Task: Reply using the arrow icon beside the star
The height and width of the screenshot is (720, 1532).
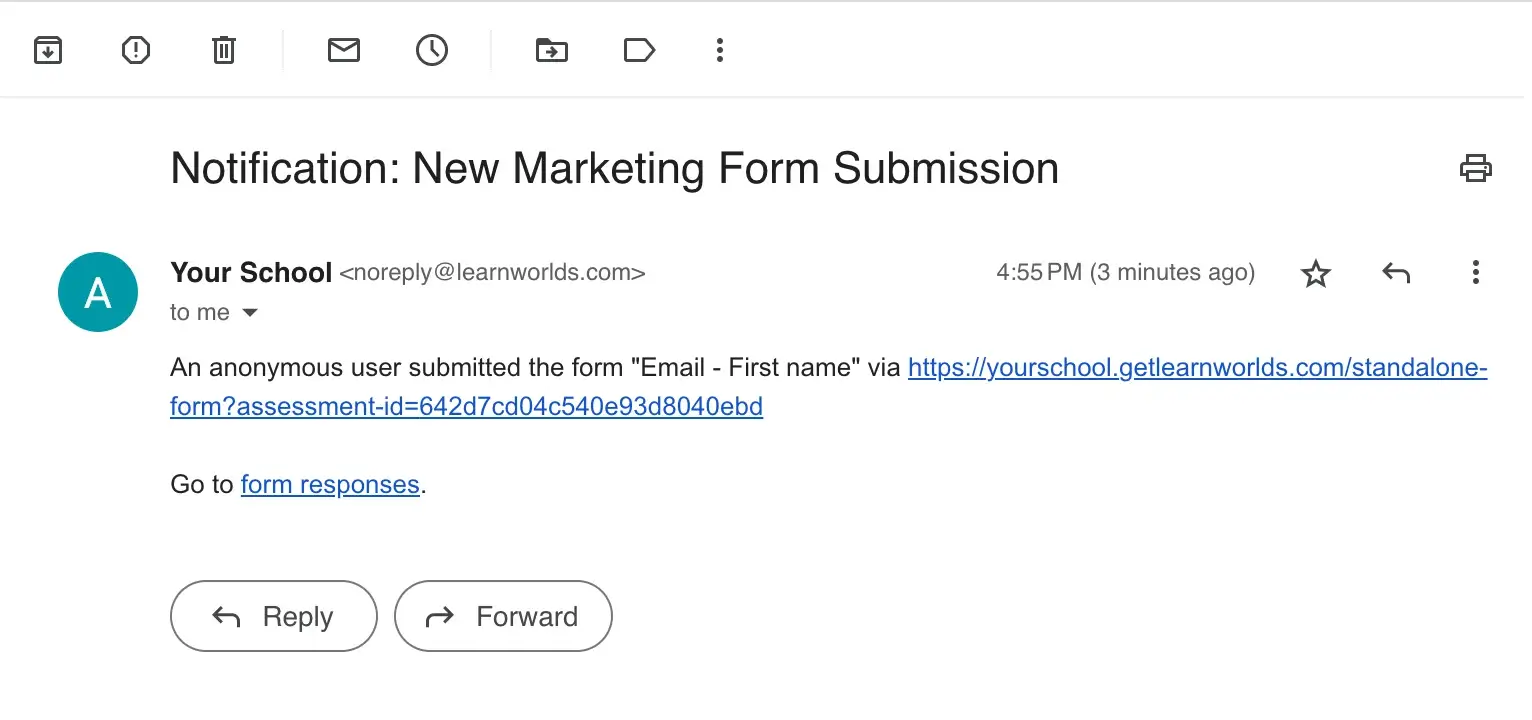Action: point(1396,272)
